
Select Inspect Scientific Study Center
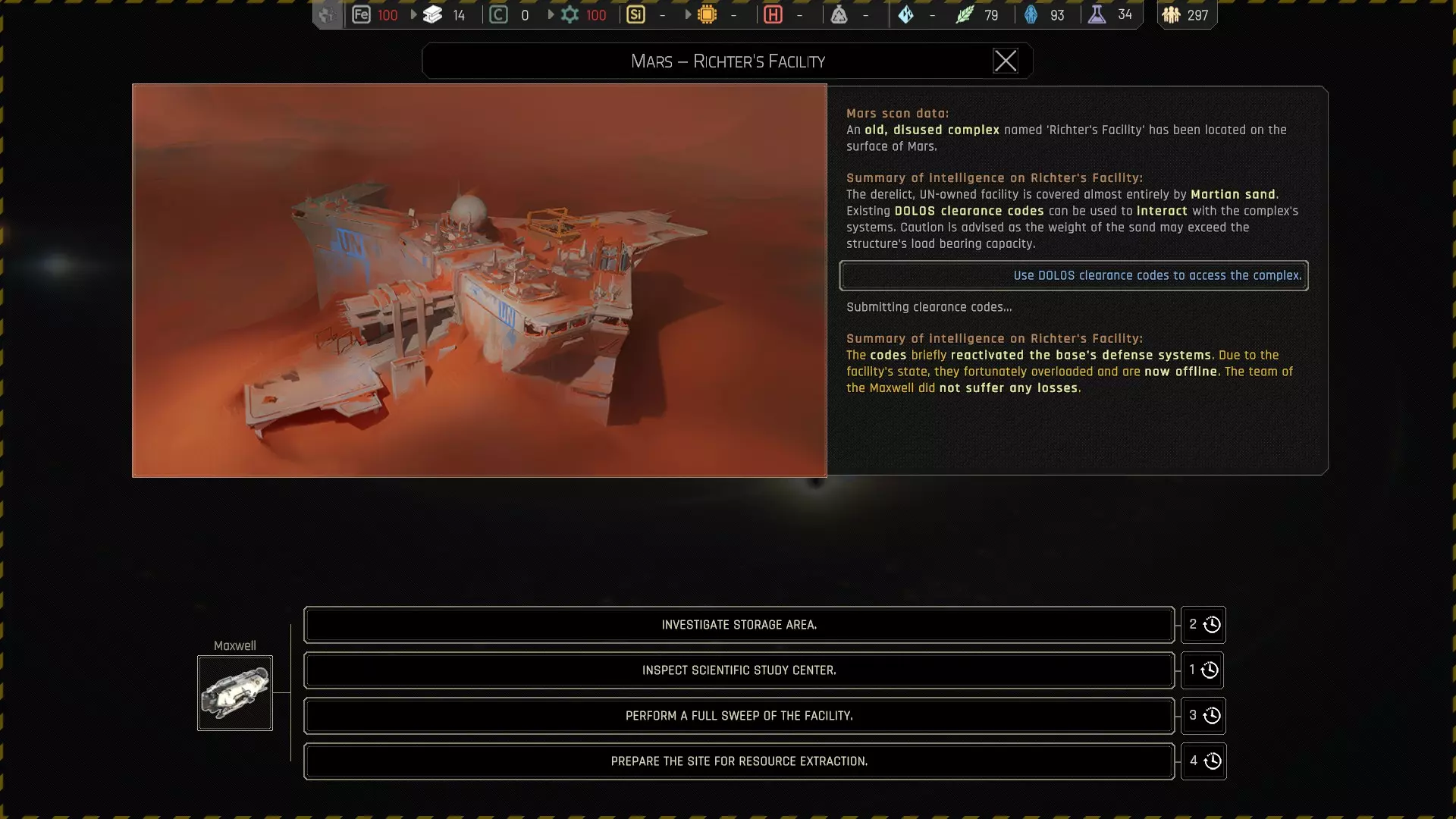[x=739, y=670]
